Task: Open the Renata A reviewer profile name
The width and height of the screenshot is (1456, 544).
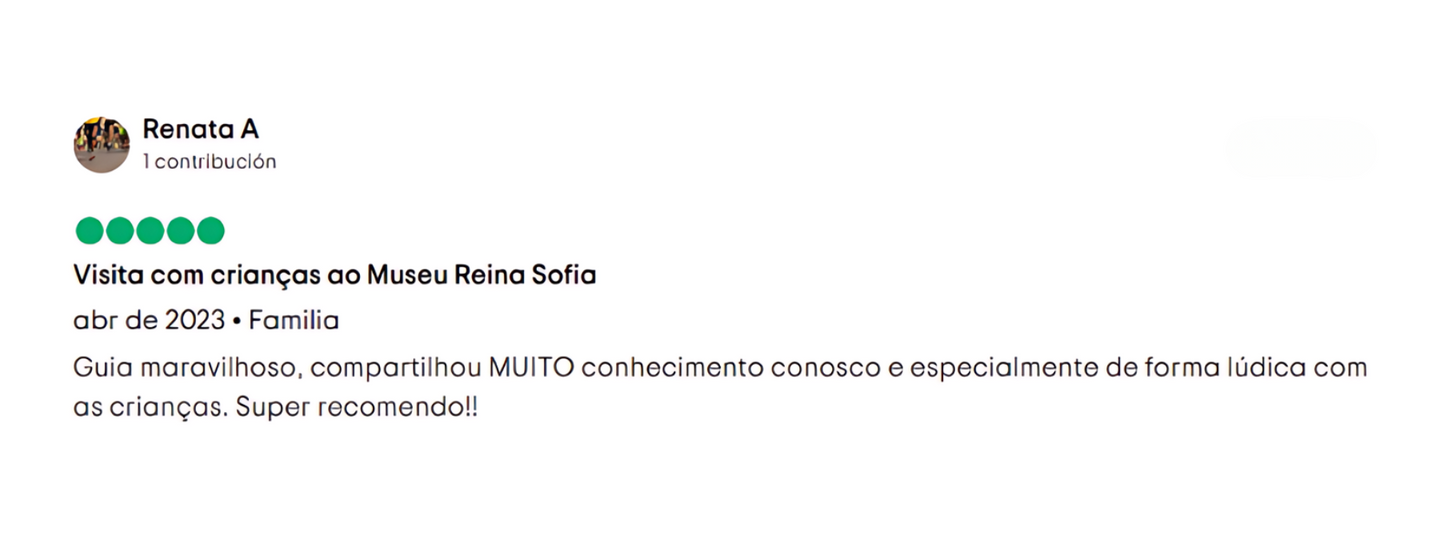Action: [200, 129]
